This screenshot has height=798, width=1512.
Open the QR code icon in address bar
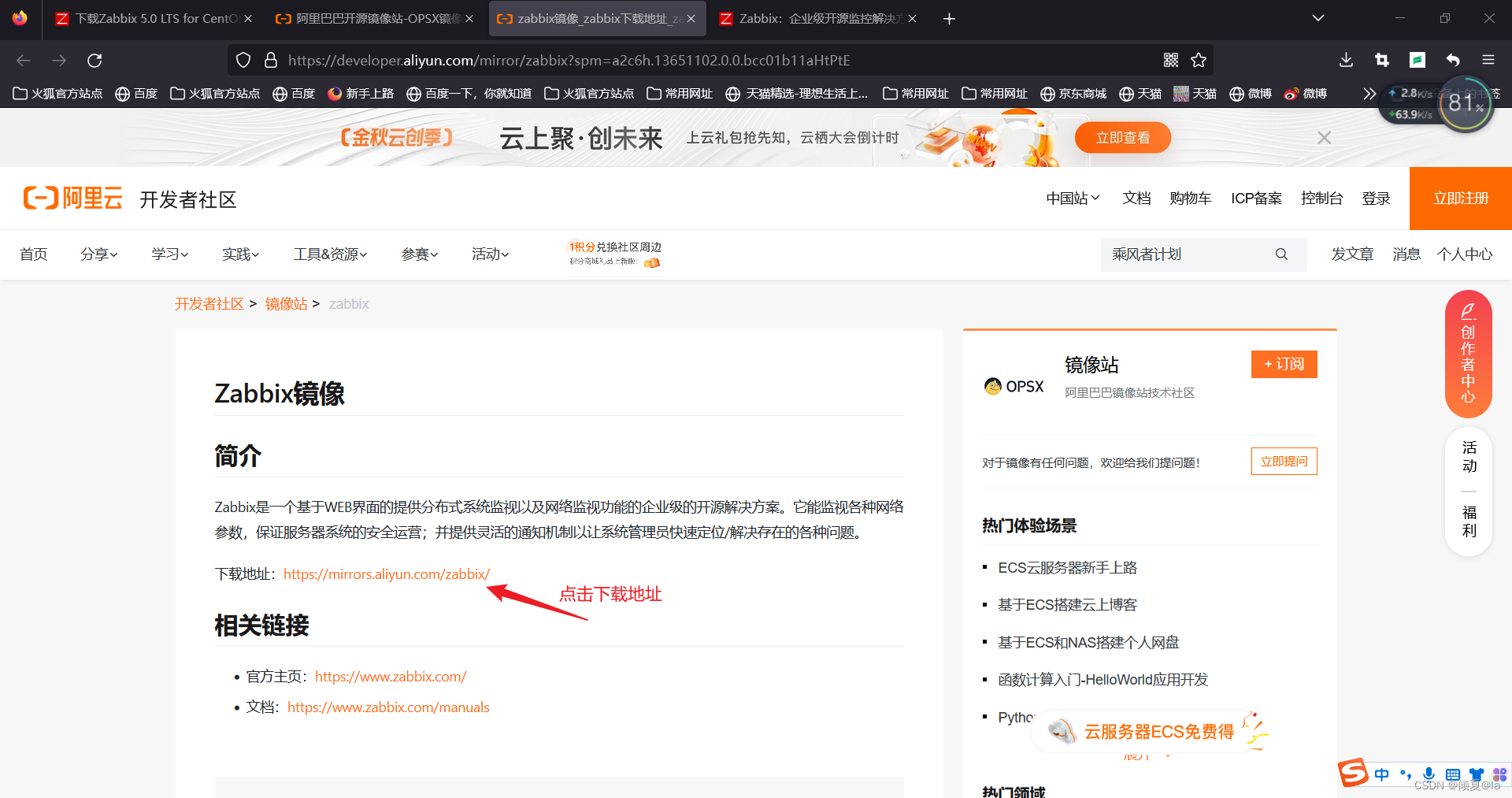1171,60
